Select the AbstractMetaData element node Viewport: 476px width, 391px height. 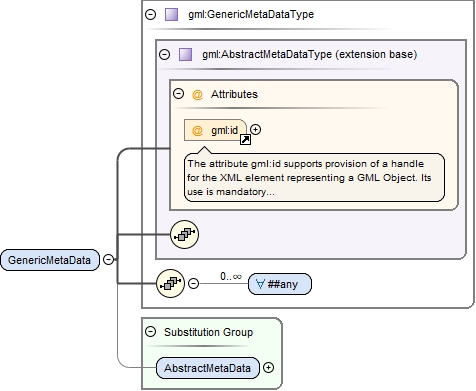[208, 368]
